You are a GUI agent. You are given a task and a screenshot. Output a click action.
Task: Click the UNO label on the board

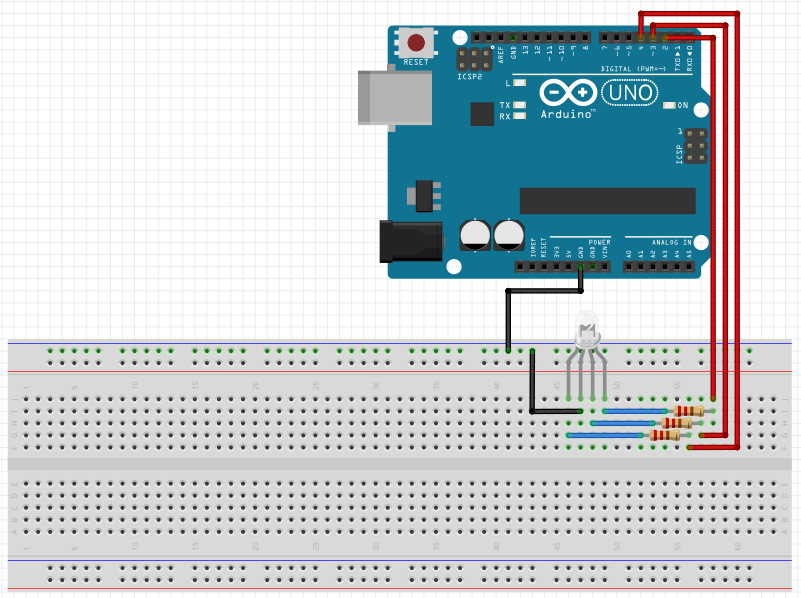[x=630, y=93]
